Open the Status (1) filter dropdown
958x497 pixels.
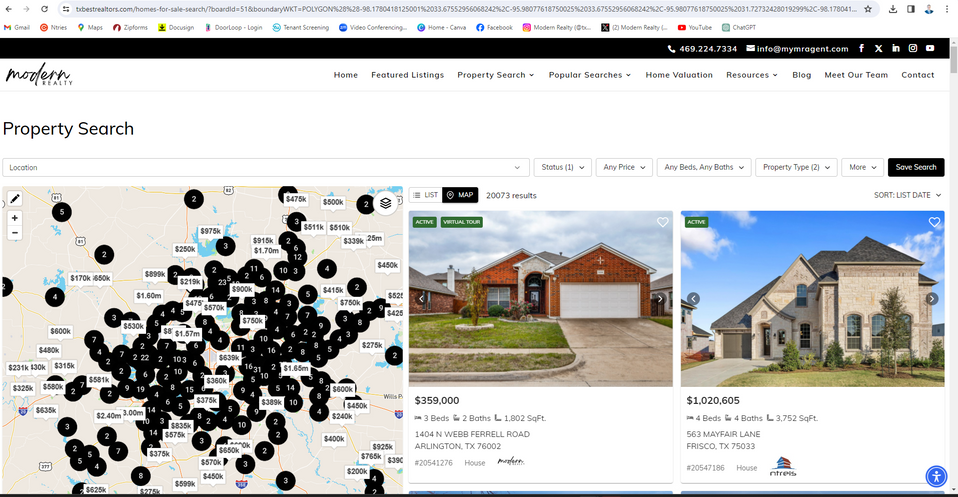point(562,168)
